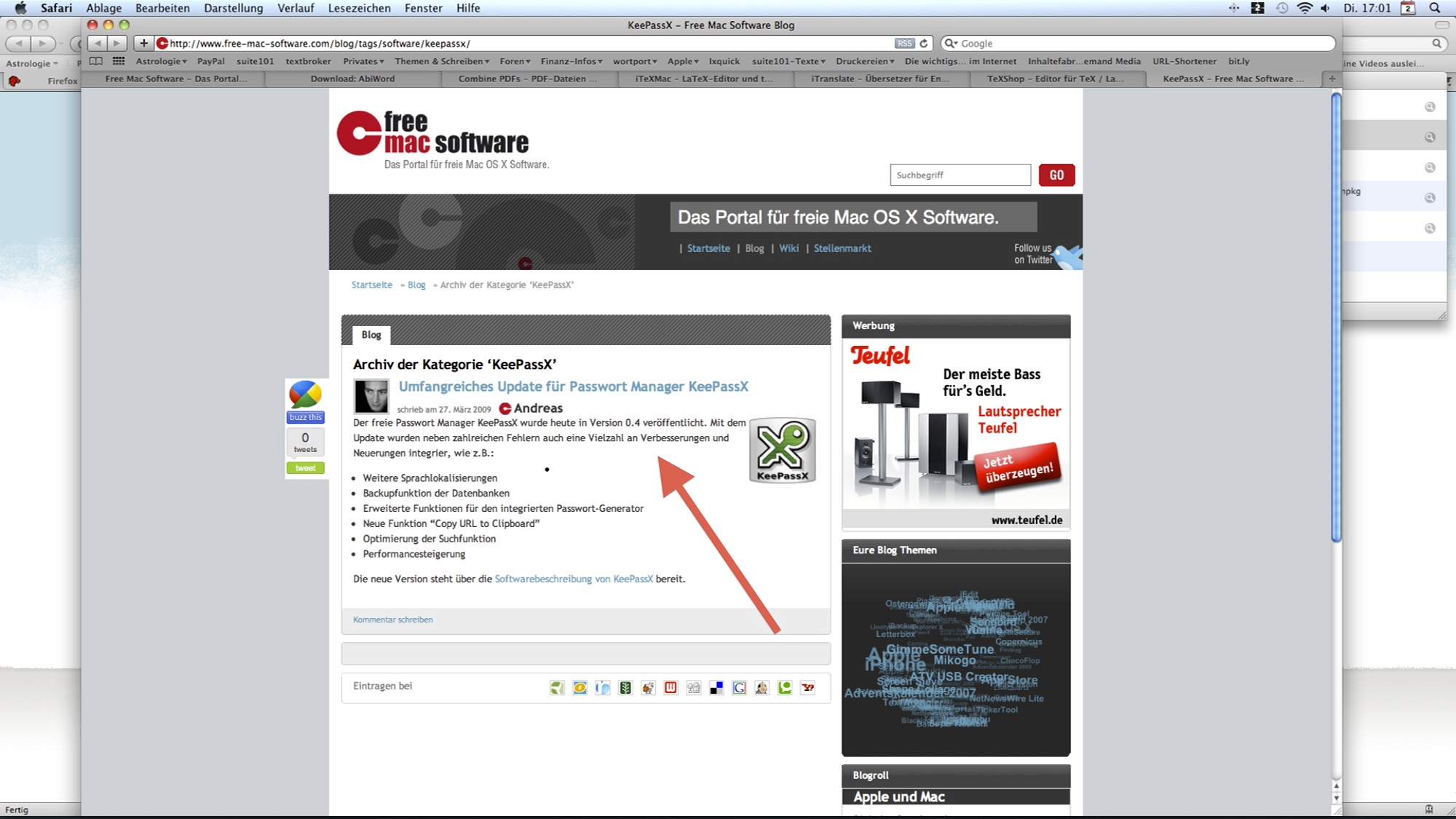1456x819 pixels.
Task: Open the PayPal bookmark
Action: tap(211, 61)
